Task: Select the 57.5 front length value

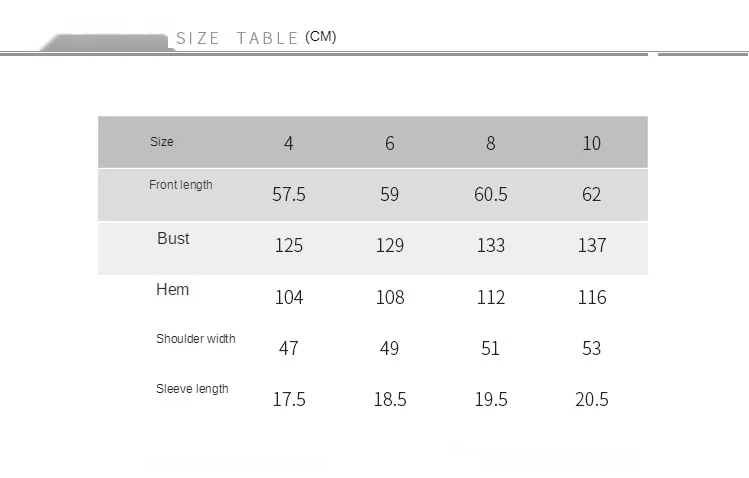Action: pyautogui.click(x=289, y=194)
